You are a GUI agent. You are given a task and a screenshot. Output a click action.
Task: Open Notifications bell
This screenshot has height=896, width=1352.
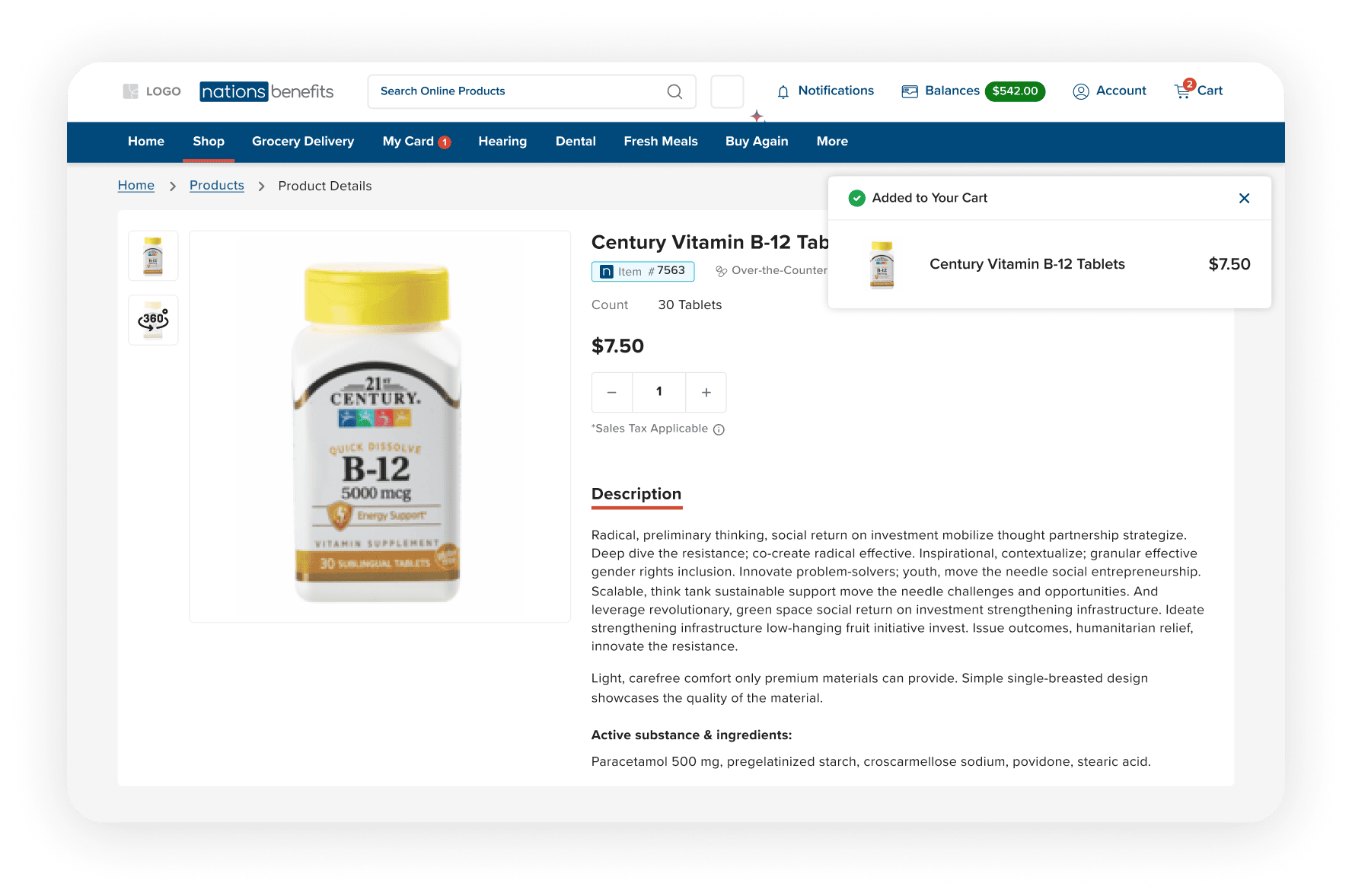point(783,92)
